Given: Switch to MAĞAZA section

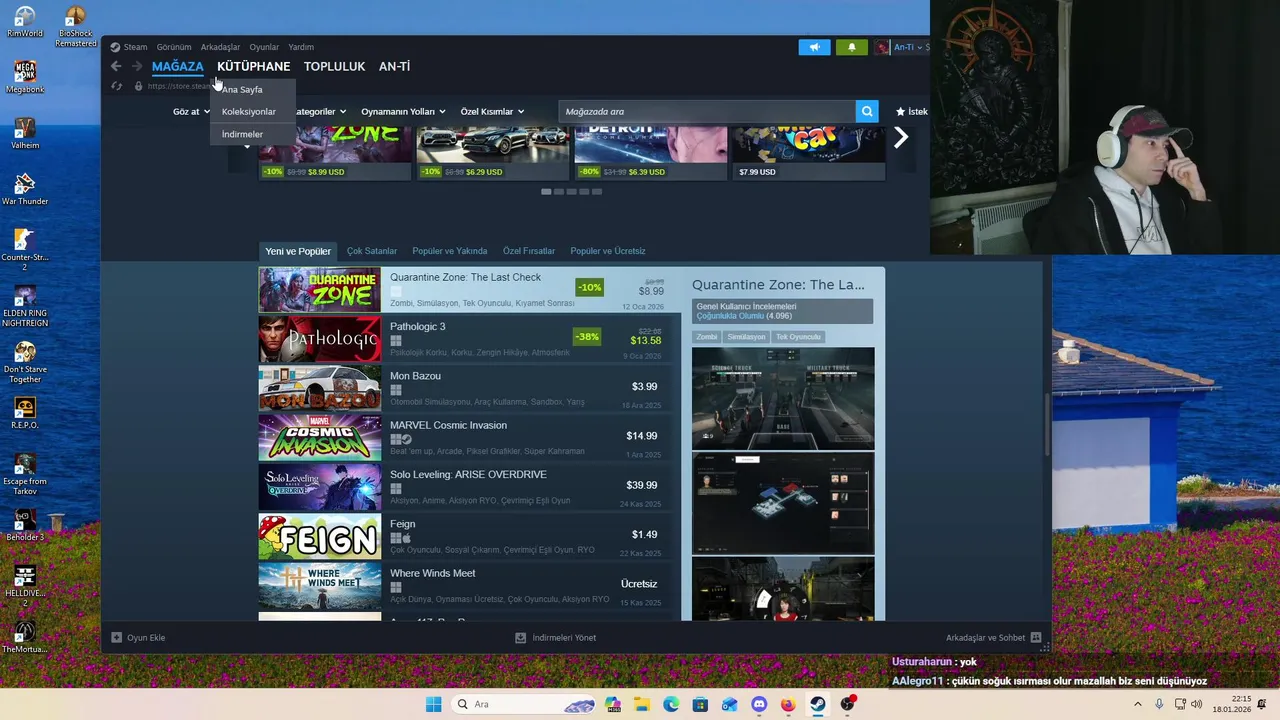Looking at the screenshot, I should tap(177, 66).
